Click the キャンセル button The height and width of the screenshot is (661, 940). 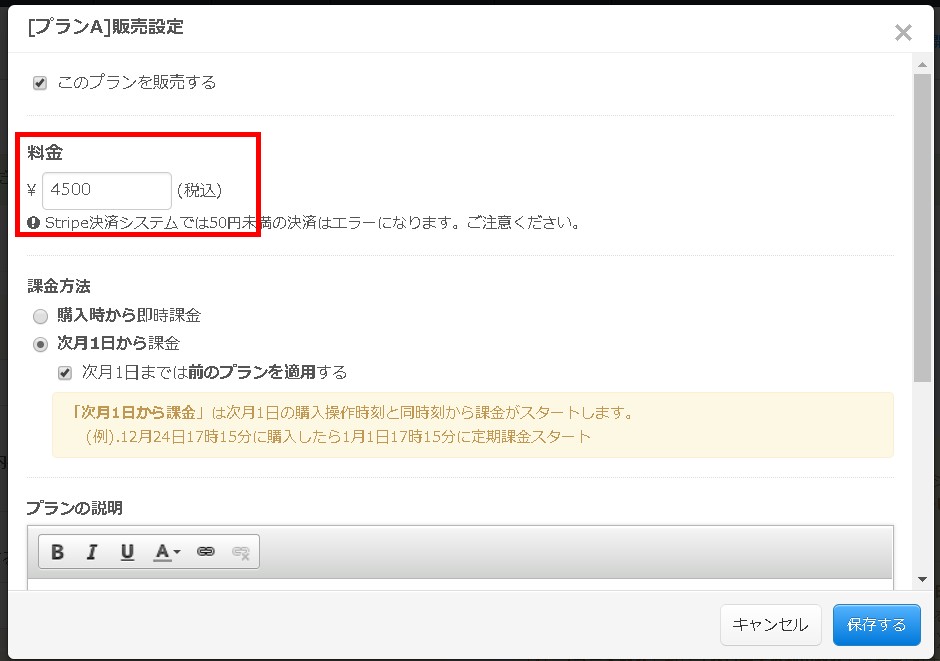(770, 624)
